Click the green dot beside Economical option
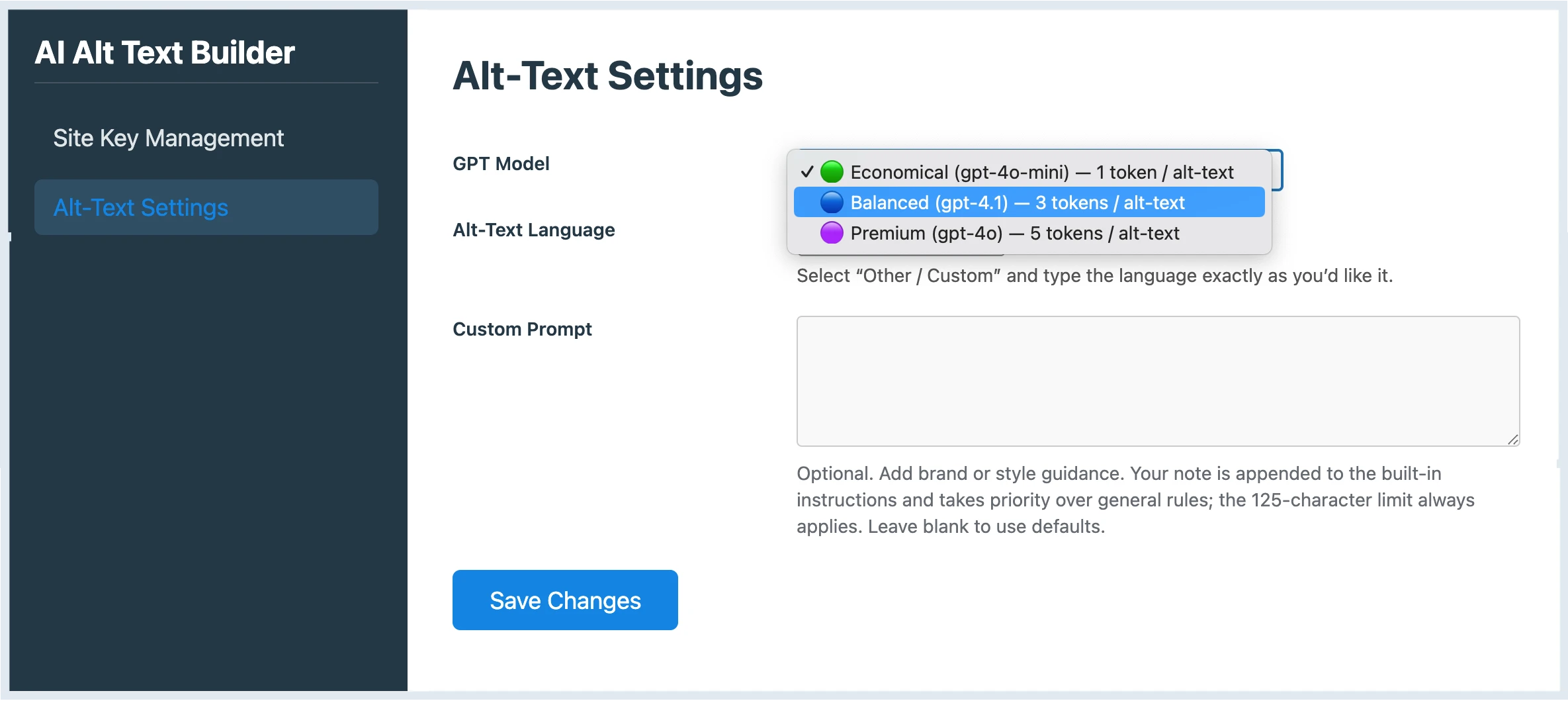 [831, 171]
